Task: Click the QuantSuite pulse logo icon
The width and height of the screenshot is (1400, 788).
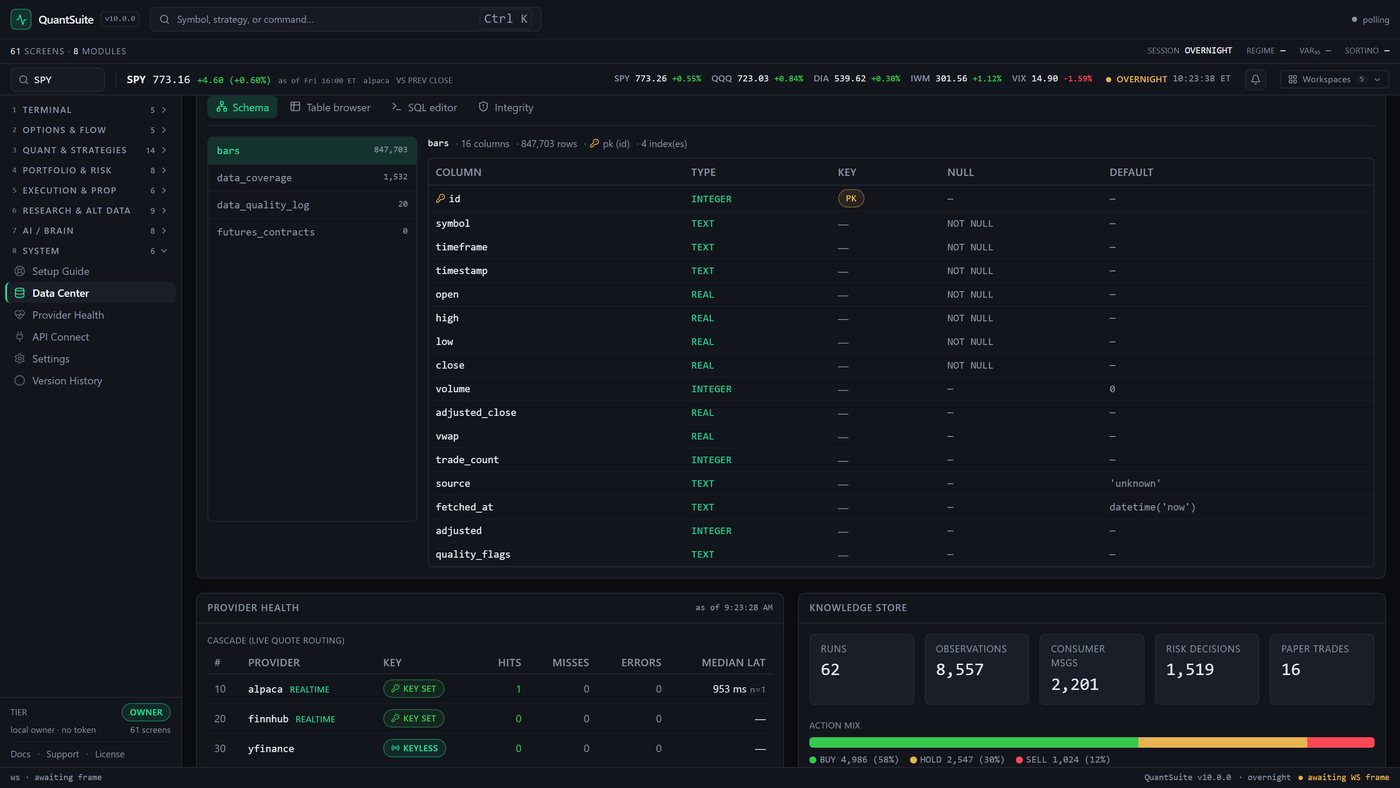Action: click(x=21, y=19)
